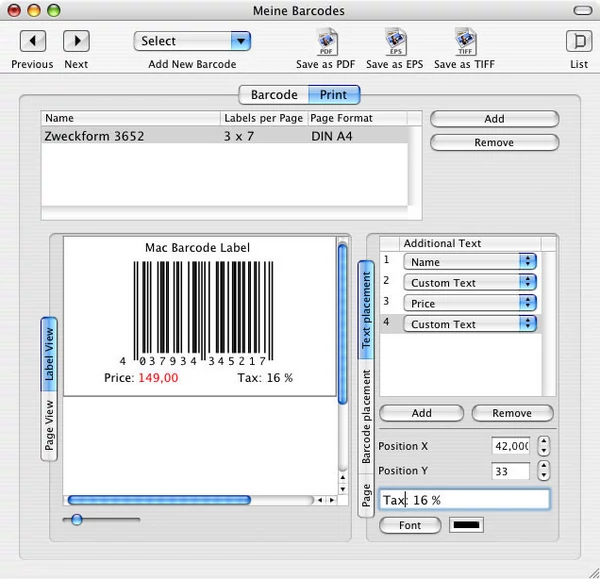Go to the Previous barcode

[33, 41]
